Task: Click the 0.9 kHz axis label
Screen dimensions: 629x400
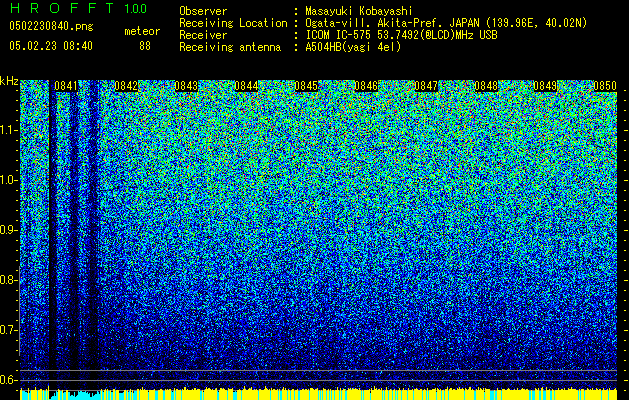Action: point(9,230)
